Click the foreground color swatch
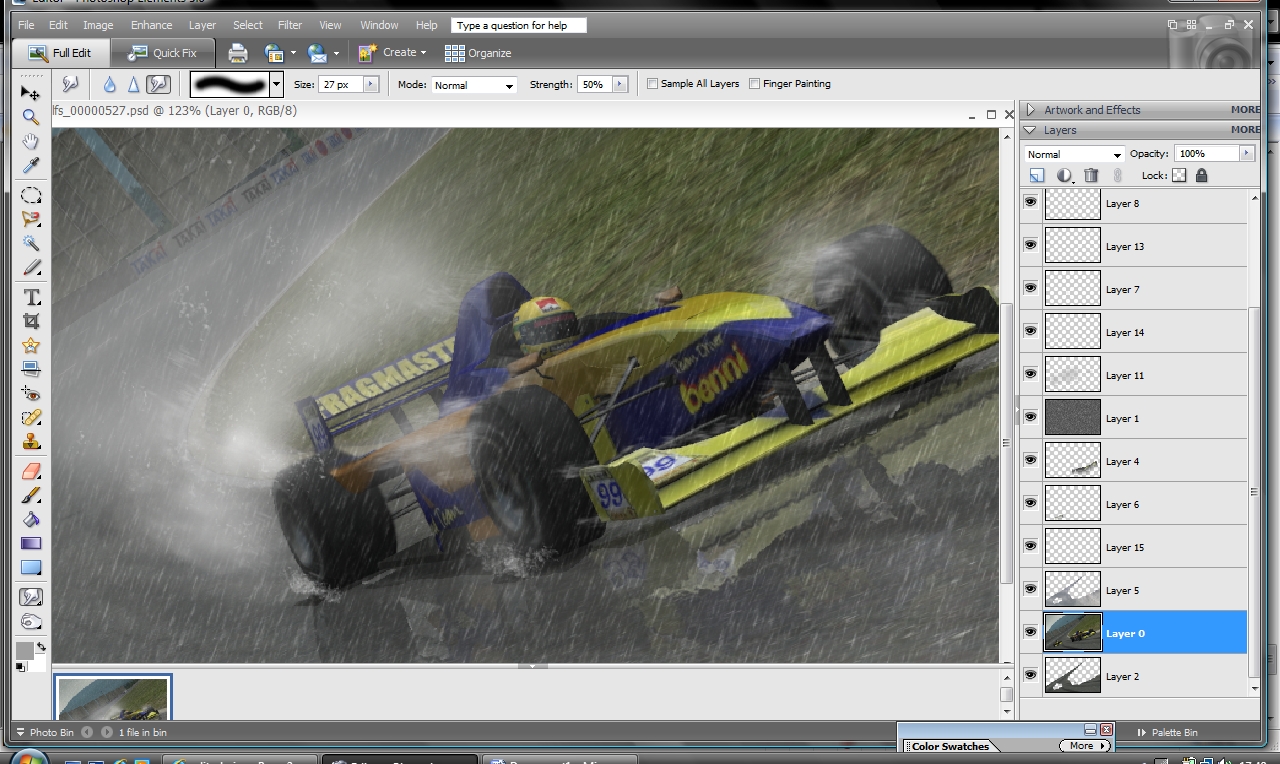Screen dimensions: 1280x764 point(24,651)
